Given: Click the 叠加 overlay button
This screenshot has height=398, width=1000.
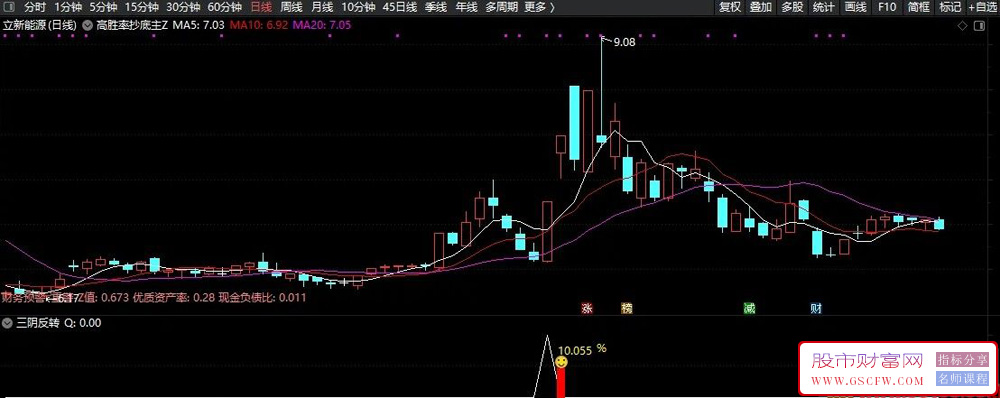Looking at the screenshot, I should (761, 8).
